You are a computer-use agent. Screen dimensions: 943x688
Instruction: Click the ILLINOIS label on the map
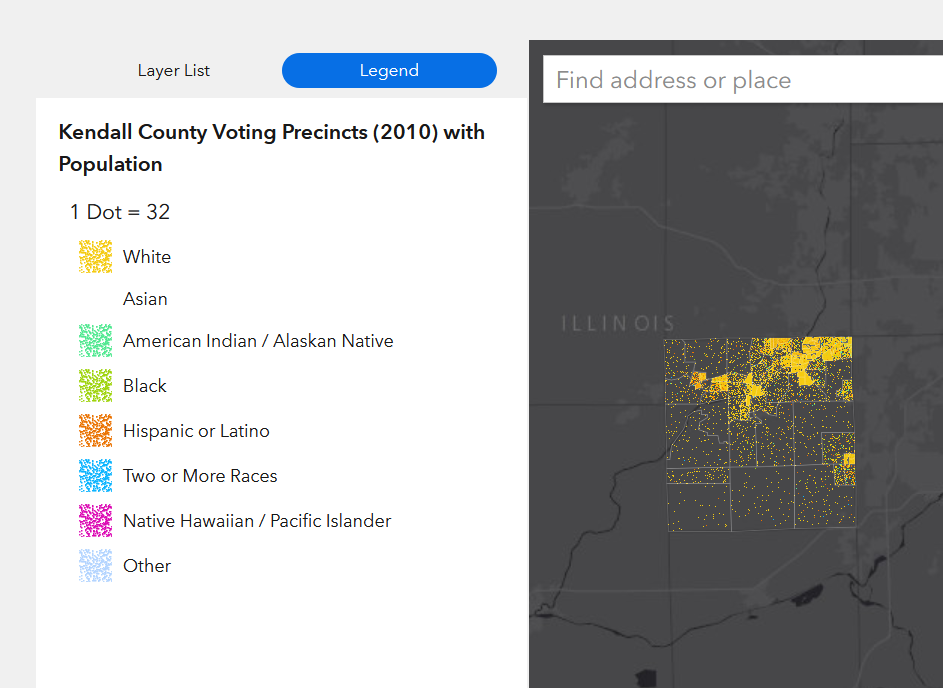(618, 324)
